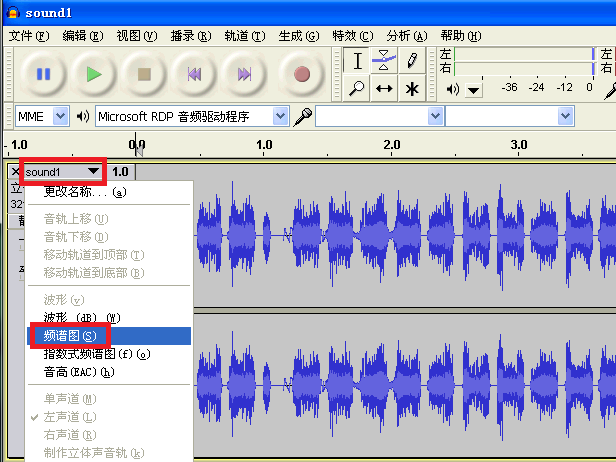Select the I-beam Selection tool
Screen dimensions: 616x462
tap(357, 60)
